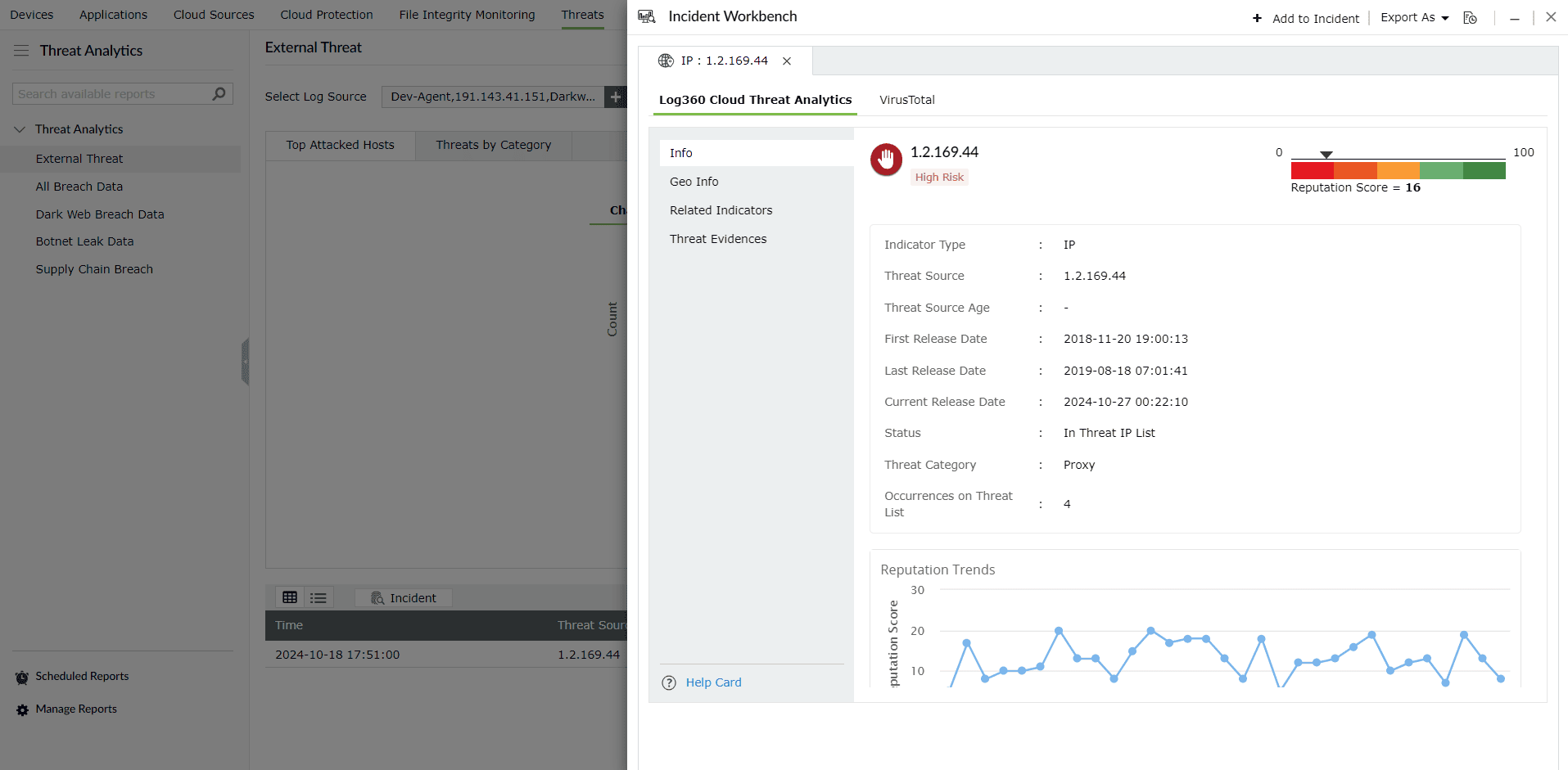
Task: Click the reputation score color bar
Action: click(x=1398, y=170)
